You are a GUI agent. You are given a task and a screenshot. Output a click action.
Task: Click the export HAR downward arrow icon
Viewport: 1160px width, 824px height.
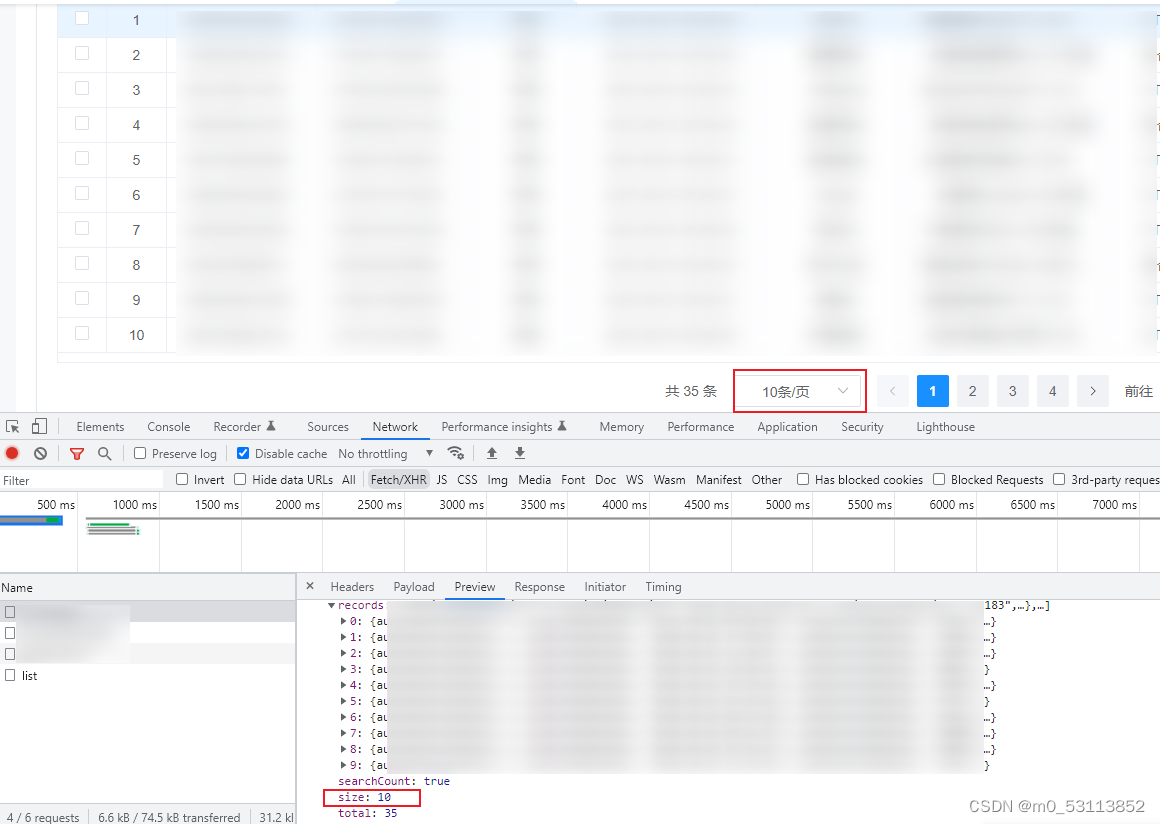click(519, 453)
